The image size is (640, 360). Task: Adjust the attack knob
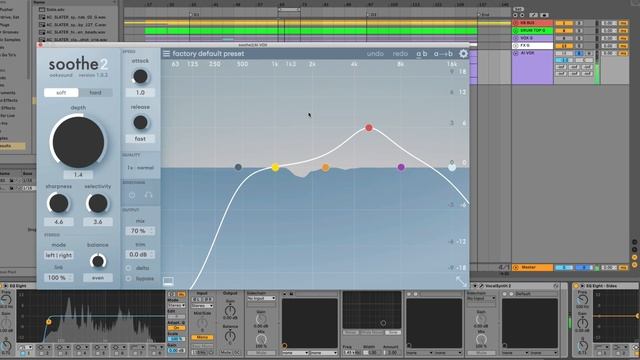coord(140,76)
